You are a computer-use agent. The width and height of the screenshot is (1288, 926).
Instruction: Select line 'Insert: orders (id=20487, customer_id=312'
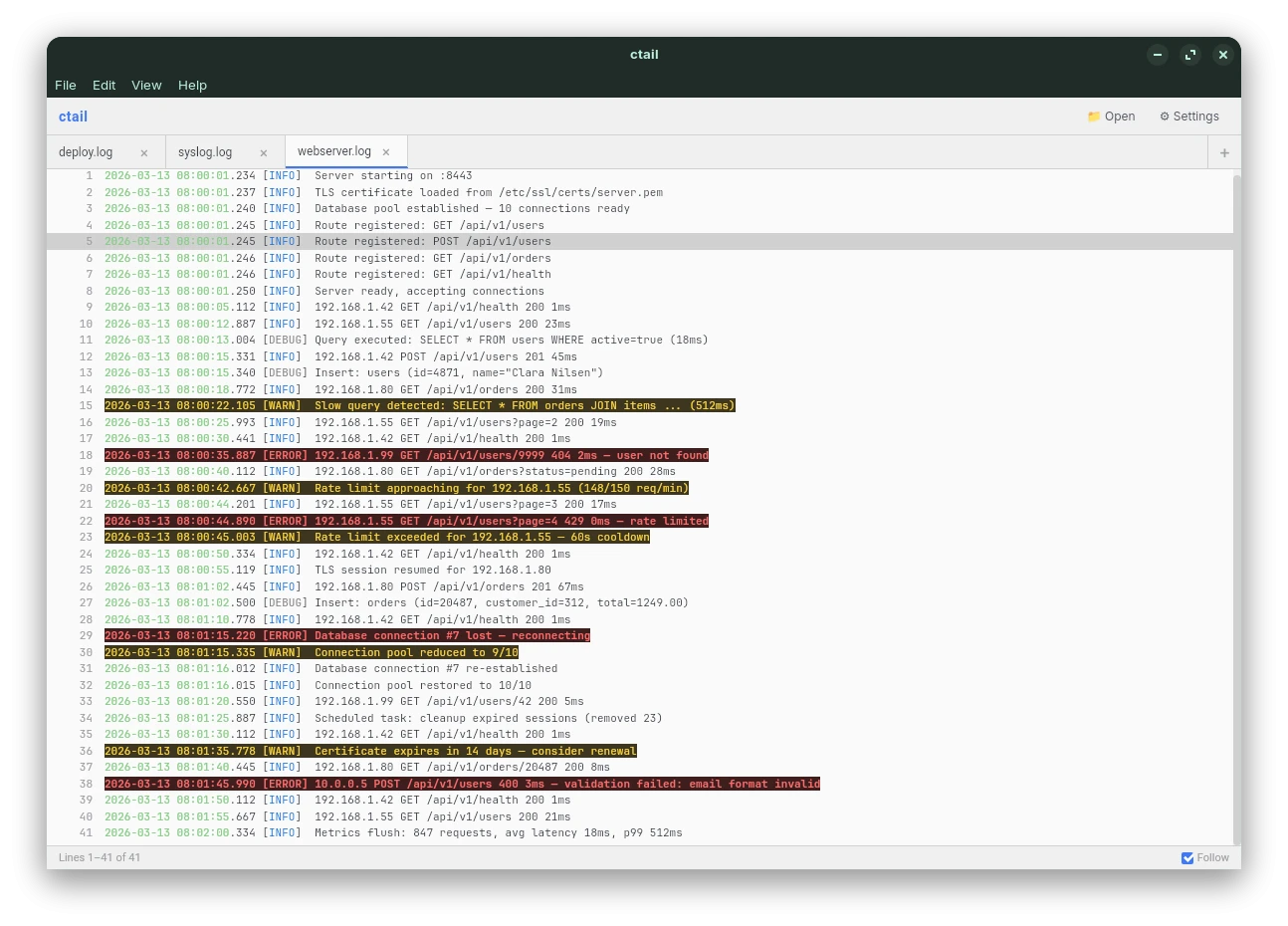pyautogui.click(x=640, y=603)
